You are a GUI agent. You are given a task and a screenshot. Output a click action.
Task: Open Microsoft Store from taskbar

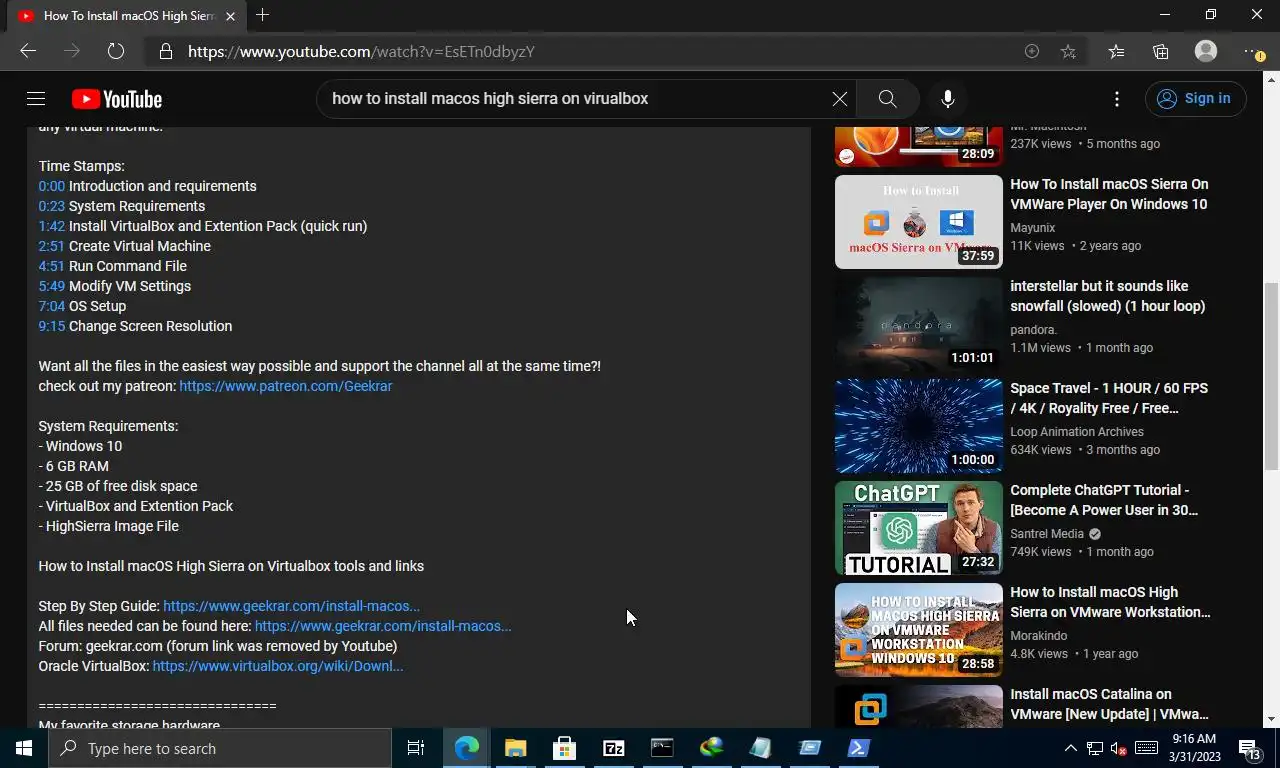click(565, 748)
